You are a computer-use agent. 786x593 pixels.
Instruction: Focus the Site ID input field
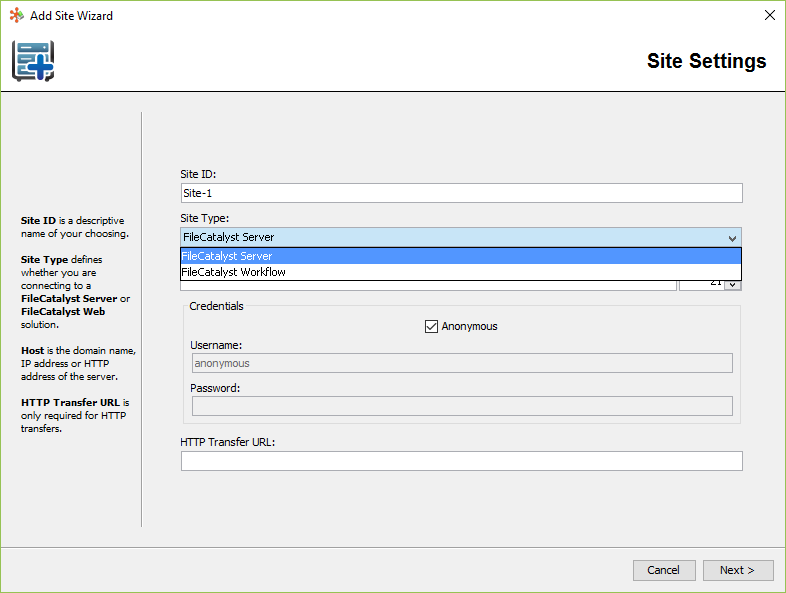[461, 193]
